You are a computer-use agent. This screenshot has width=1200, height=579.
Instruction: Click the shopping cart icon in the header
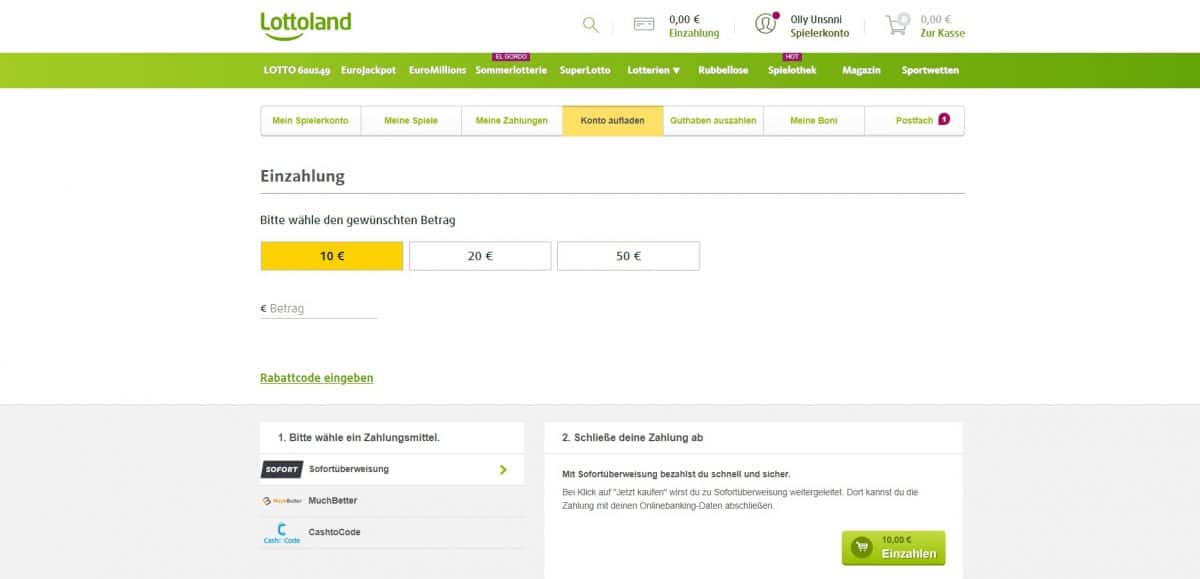(898, 24)
